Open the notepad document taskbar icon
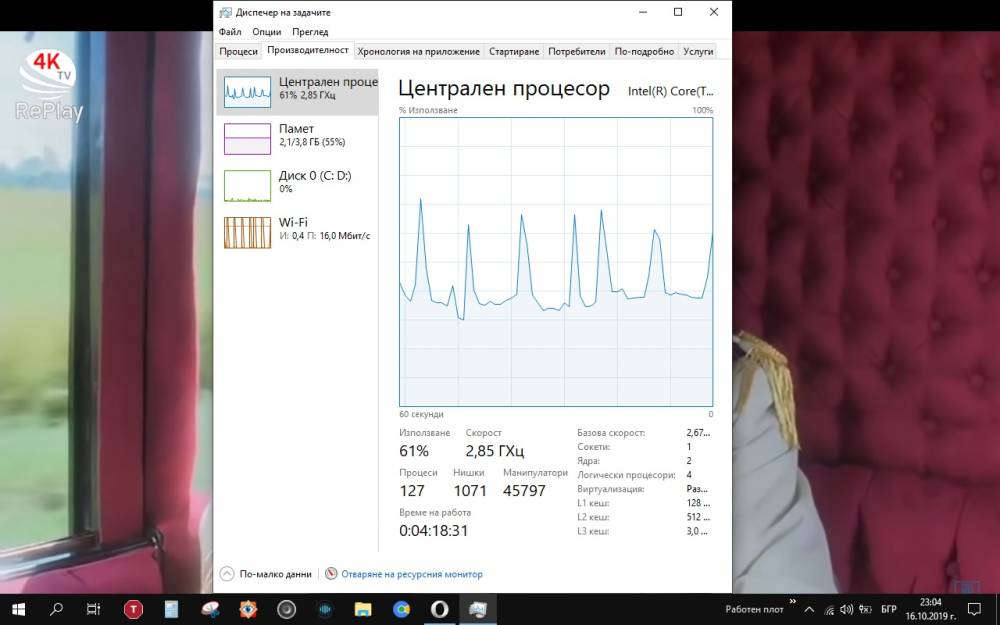 click(x=171, y=610)
